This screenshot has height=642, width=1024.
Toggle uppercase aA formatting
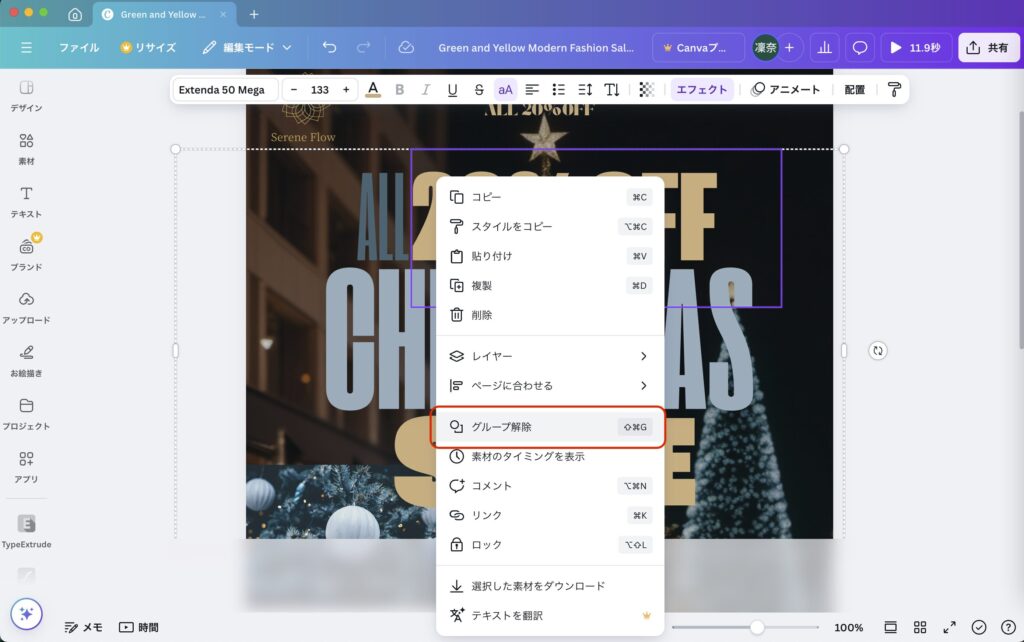tap(505, 89)
